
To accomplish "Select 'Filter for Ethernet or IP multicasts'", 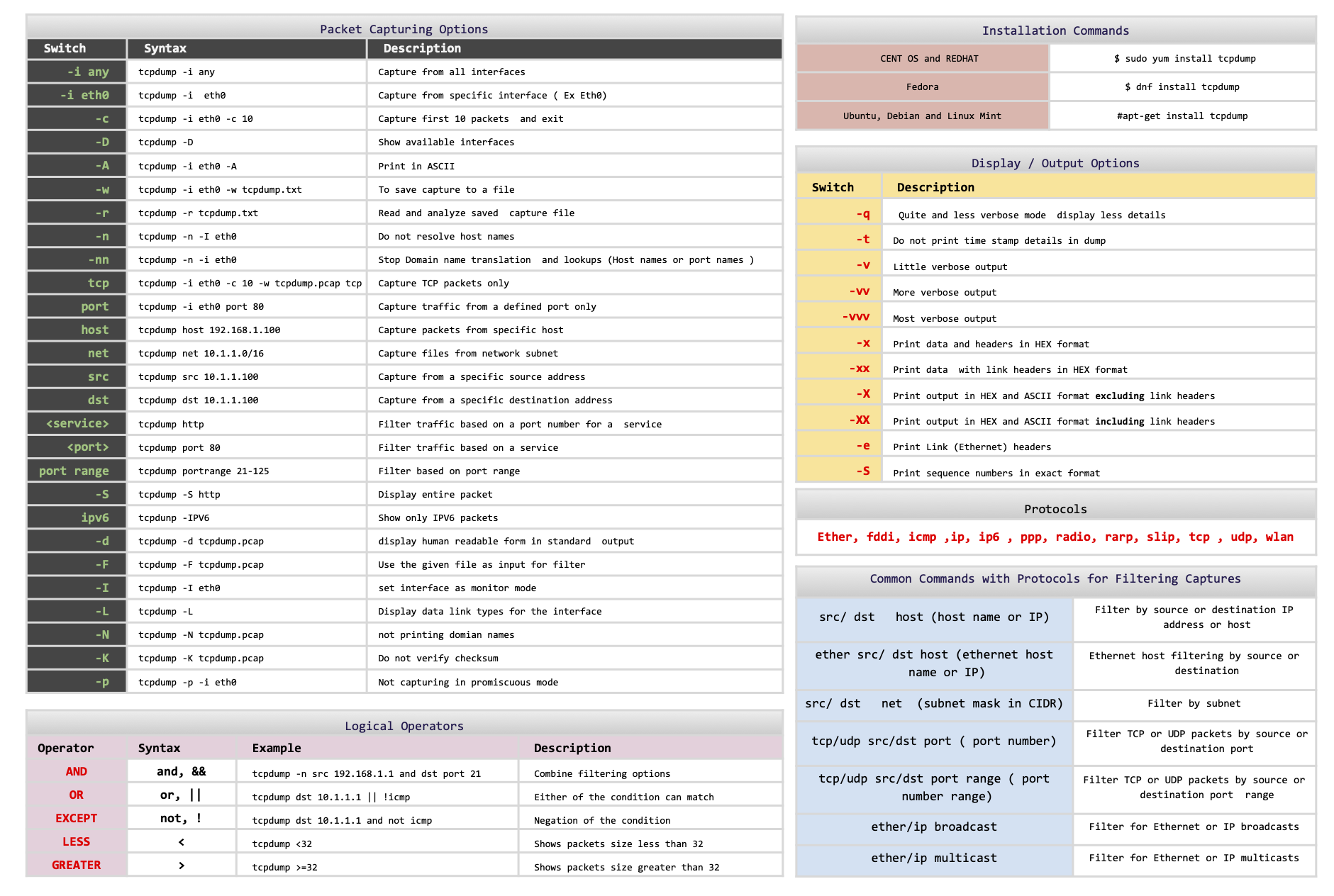I will 1194,858.
